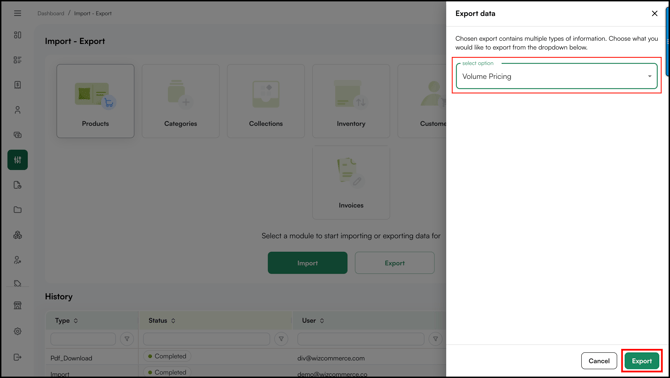Open the three-circles cluster icon in sidebar
Viewport: 670px width, 378px height.
point(18,235)
